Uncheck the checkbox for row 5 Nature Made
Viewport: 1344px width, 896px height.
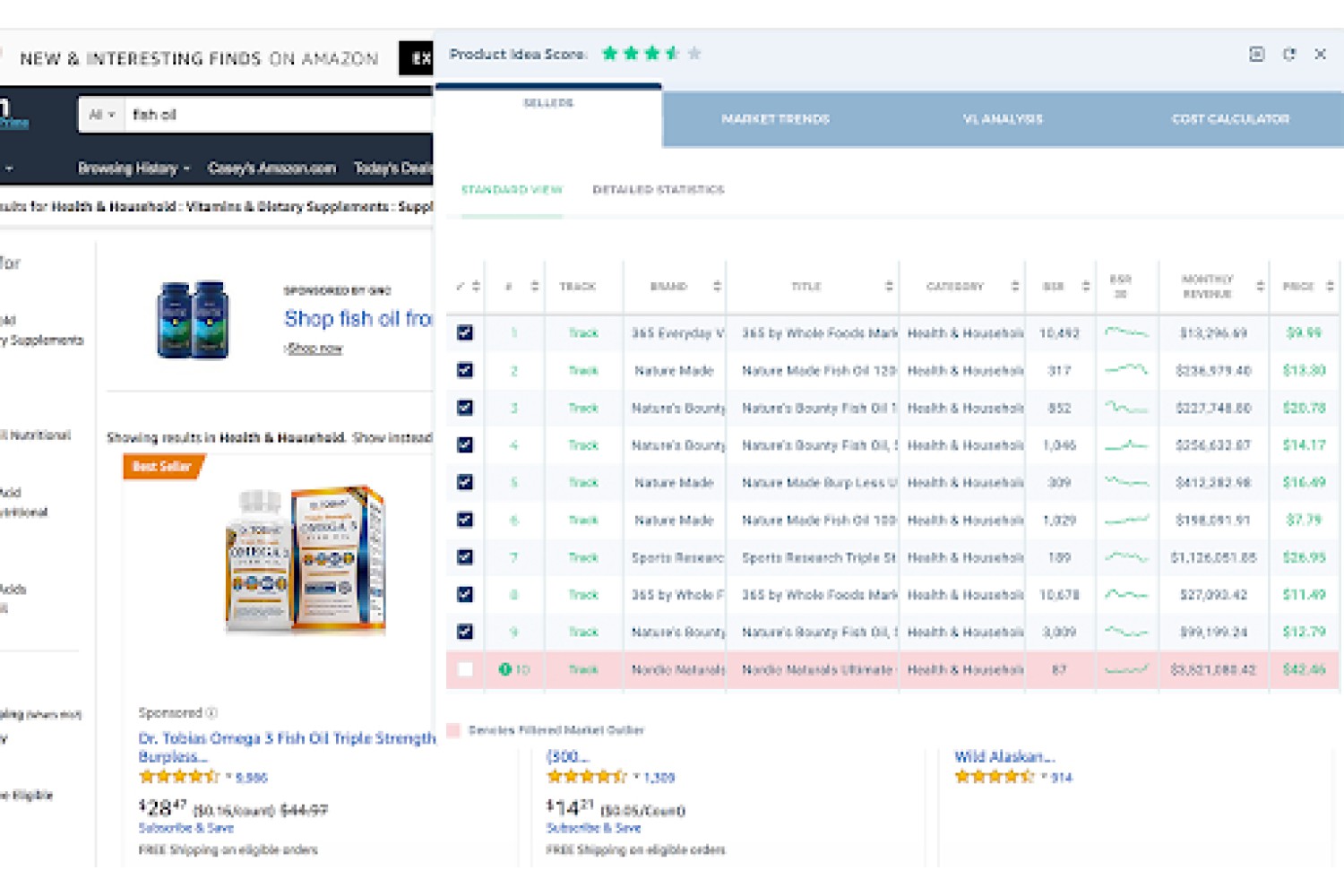pos(465,482)
